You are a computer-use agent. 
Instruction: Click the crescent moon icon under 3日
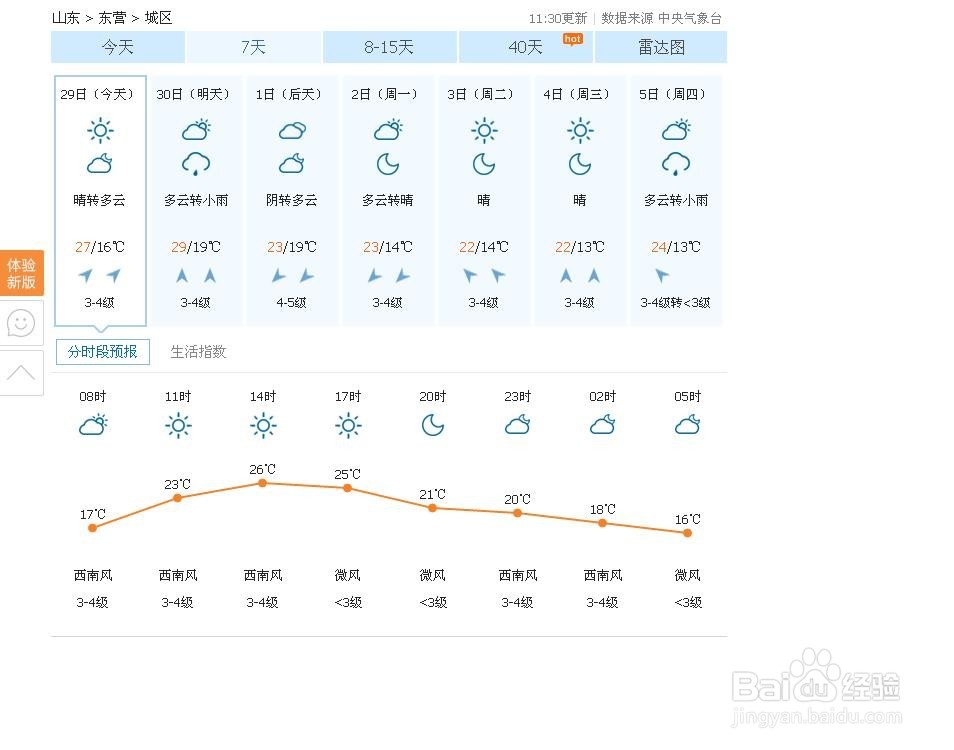484,164
